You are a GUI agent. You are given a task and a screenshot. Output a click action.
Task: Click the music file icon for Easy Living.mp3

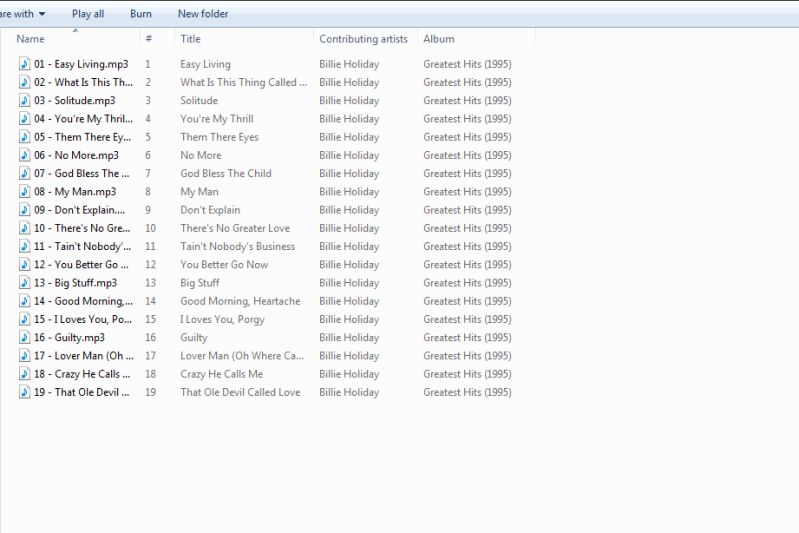click(x=24, y=64)
